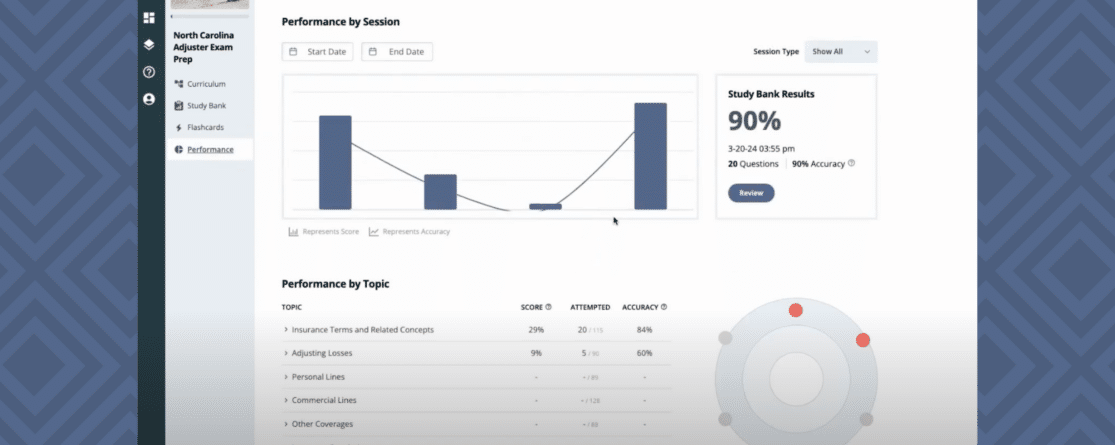This screenshot has height=445, width=1115.
Task: Open Flashcards from the sidebar
Action: point(205,127)
